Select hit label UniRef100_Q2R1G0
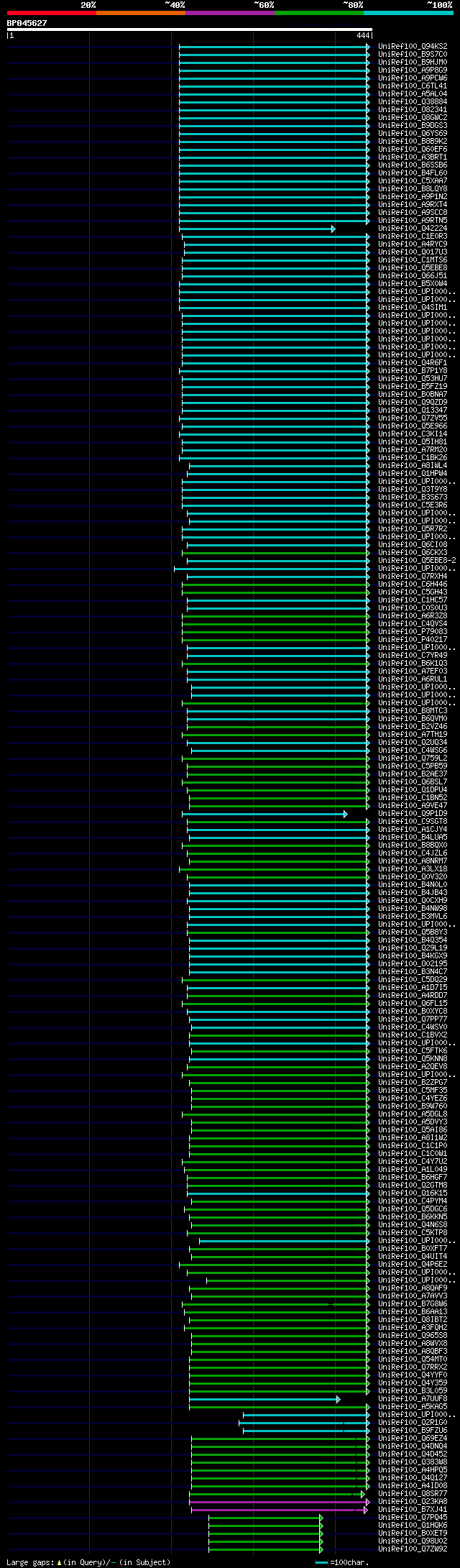The image size is (460, 1568). [413, 1422]
